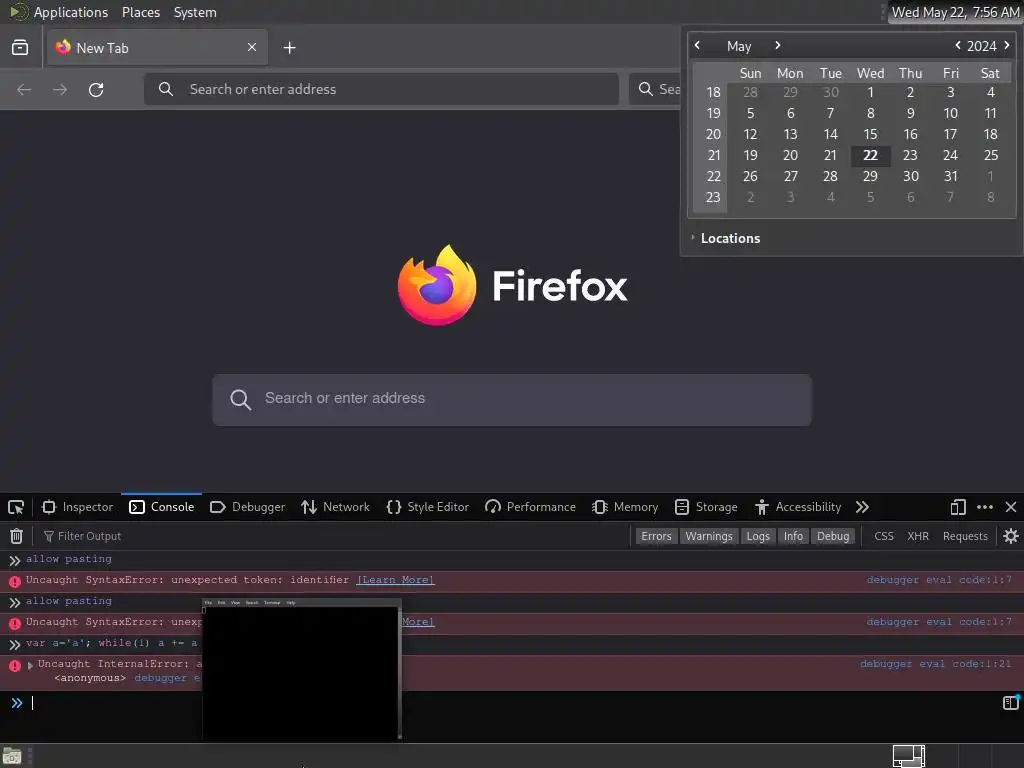The height and width of the screenshot is (768, 1024).
Task: Open the Places menu
Action: tap(140, 12)
